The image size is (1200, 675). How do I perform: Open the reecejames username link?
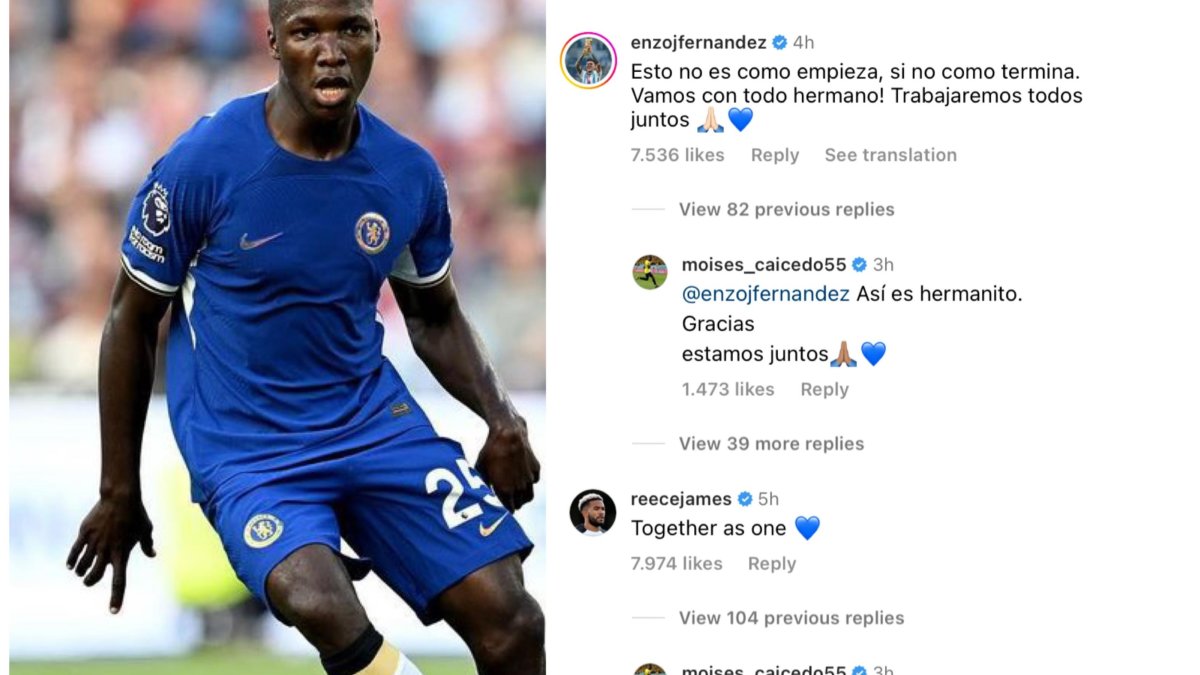coord(681,499)
